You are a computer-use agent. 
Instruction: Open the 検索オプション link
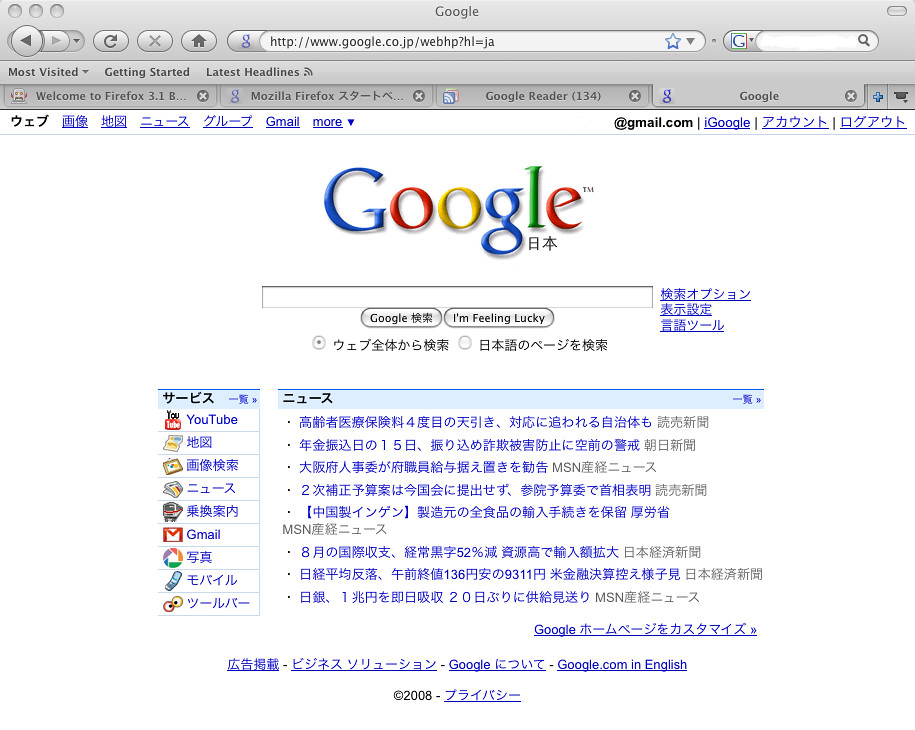[x=705, y=294]
